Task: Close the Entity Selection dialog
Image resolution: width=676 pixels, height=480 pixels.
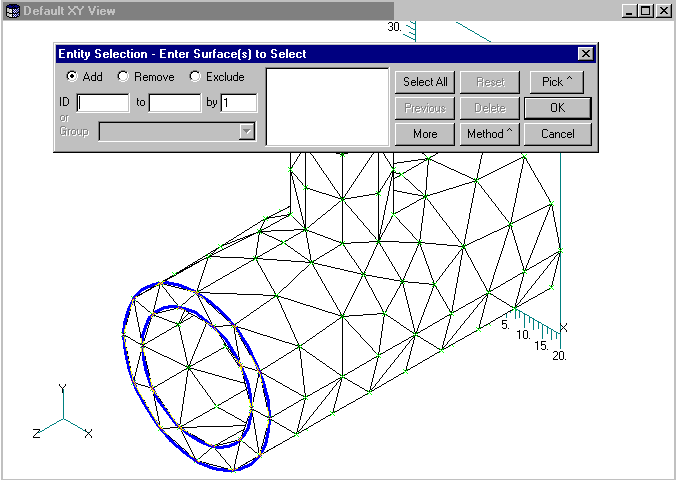Action: pyautogui.click(x=585, y=54)
